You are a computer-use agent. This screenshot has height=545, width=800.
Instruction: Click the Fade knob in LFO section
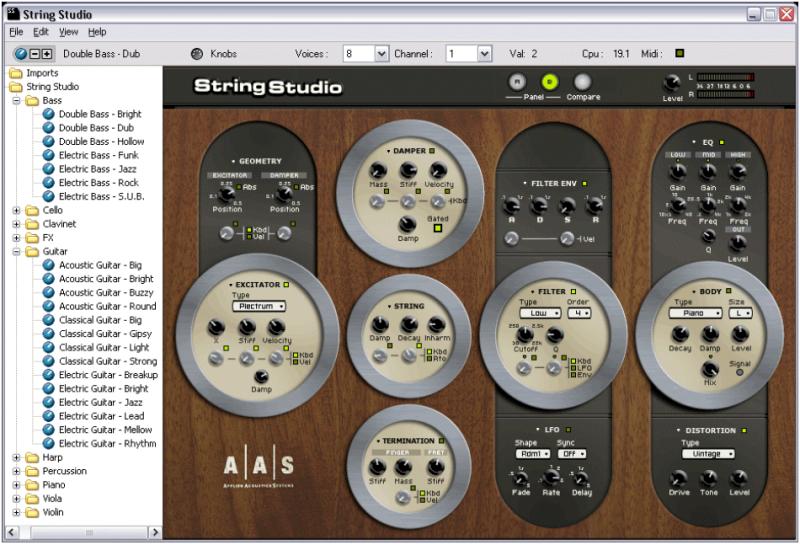(x=520, y=479)
